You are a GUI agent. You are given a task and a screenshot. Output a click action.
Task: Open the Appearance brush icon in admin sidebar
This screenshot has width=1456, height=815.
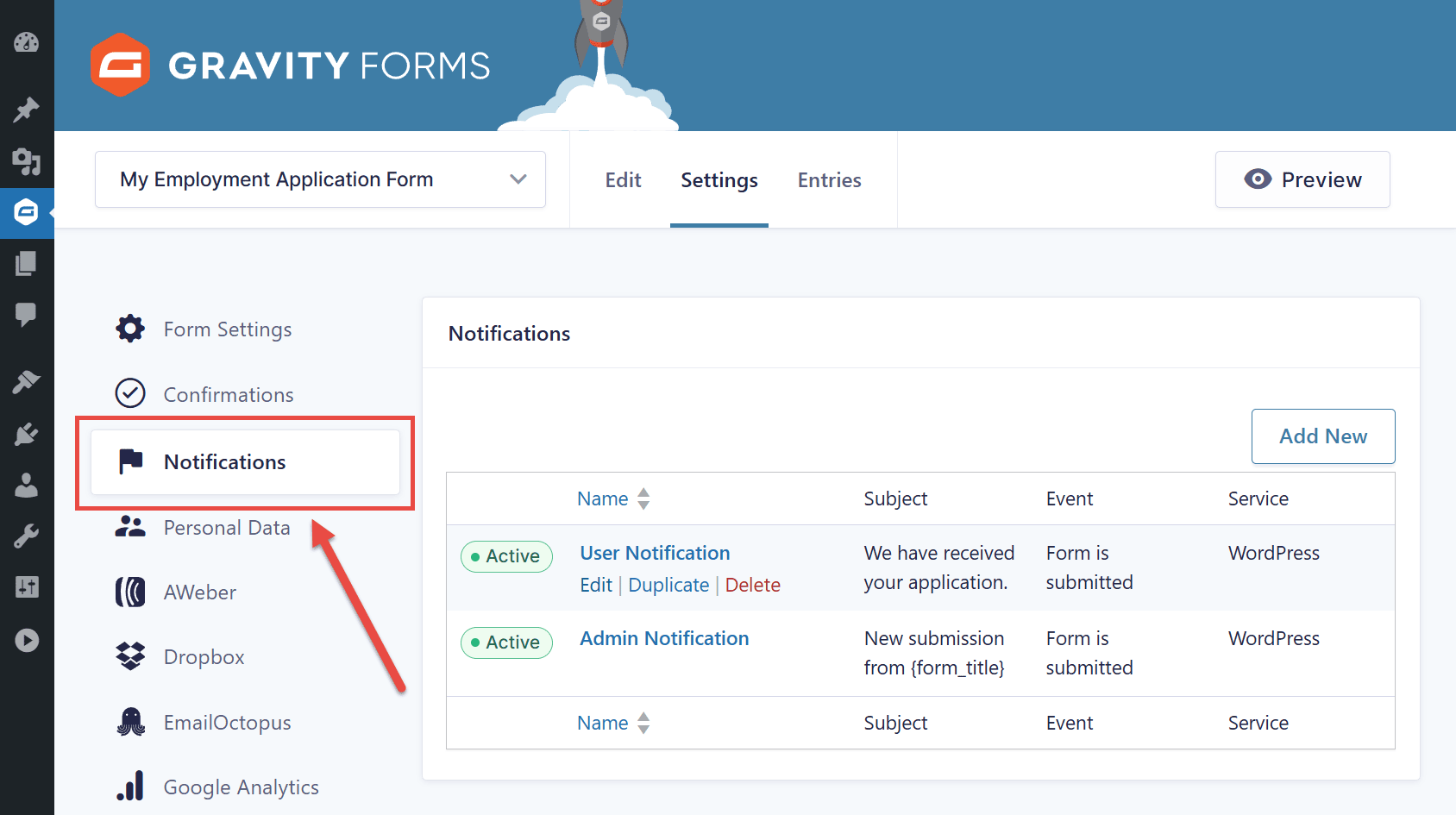point(26,381)
